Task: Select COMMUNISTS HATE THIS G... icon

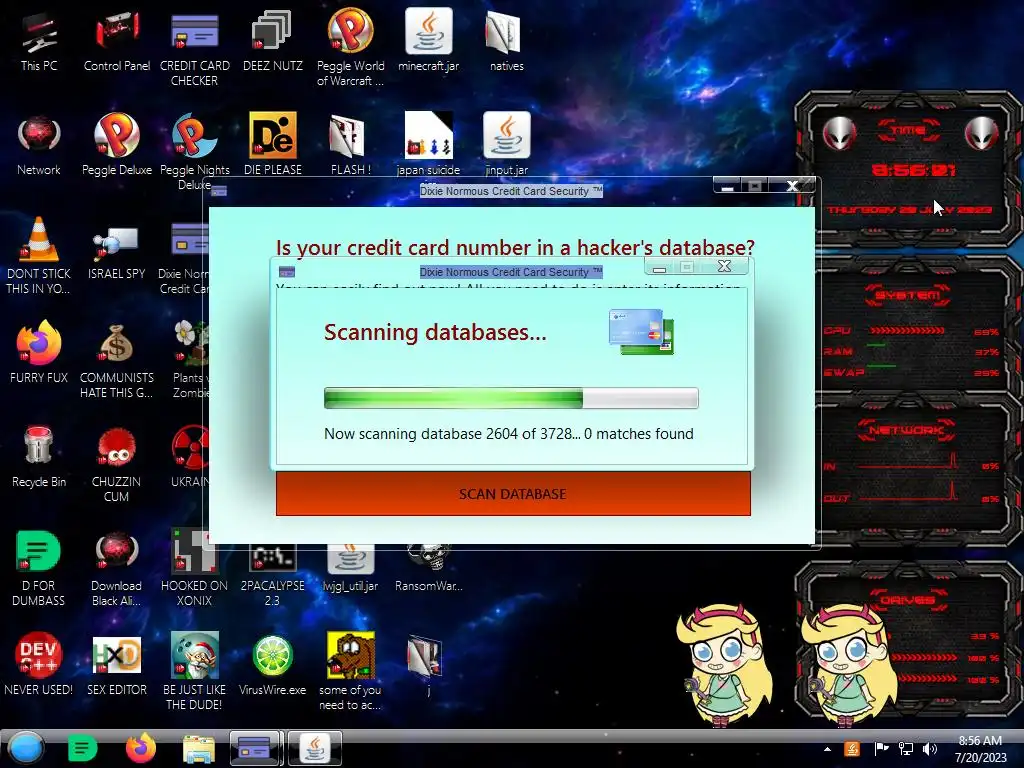Action: [x=117, y=361]
